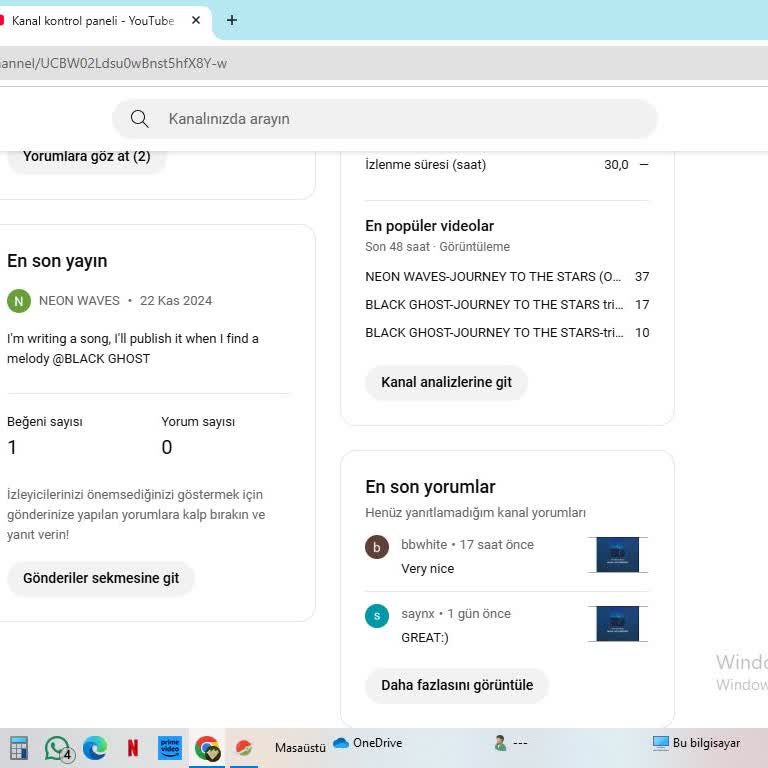Click Masaüstü toolbar in taskbar

[x=300, y=748]
